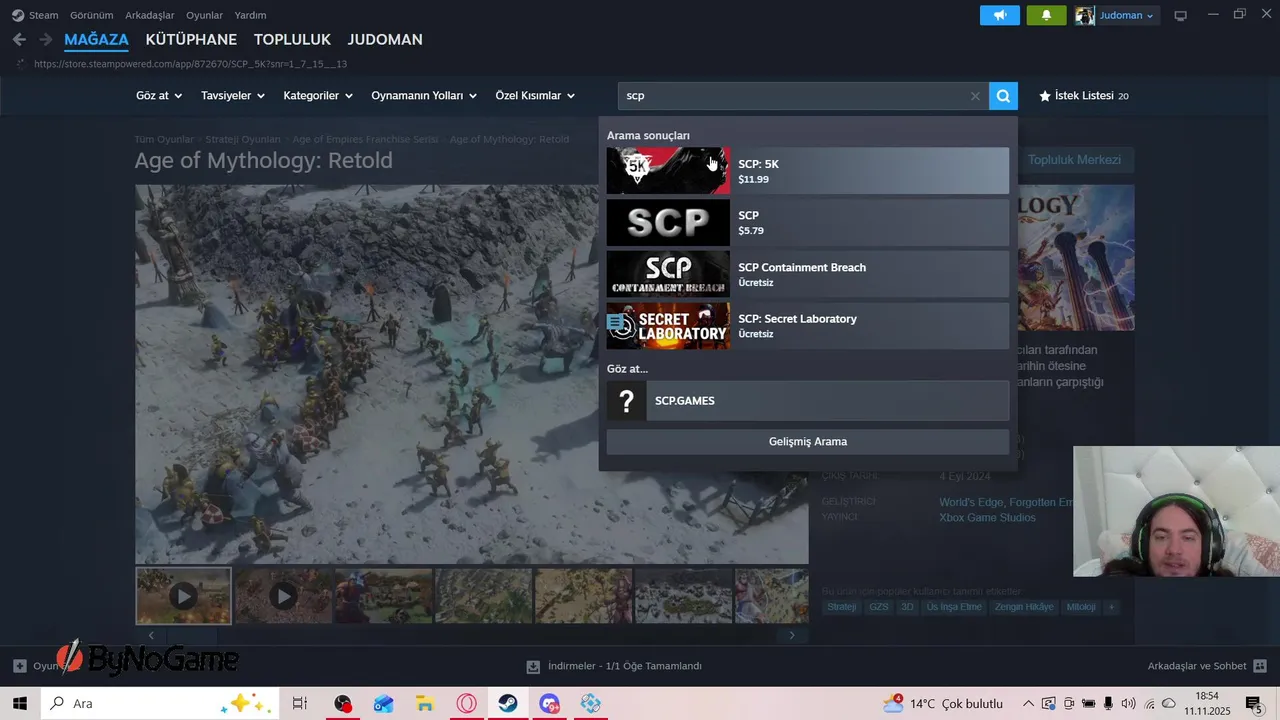Select the SCP $5.79 search result

(808, 222)
